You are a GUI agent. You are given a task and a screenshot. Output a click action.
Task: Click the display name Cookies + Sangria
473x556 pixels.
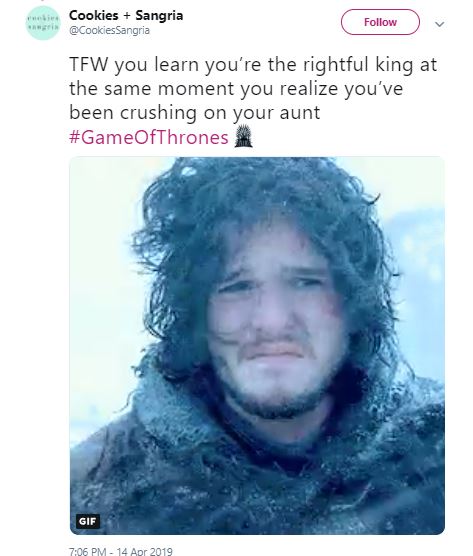tap(126, 15)
